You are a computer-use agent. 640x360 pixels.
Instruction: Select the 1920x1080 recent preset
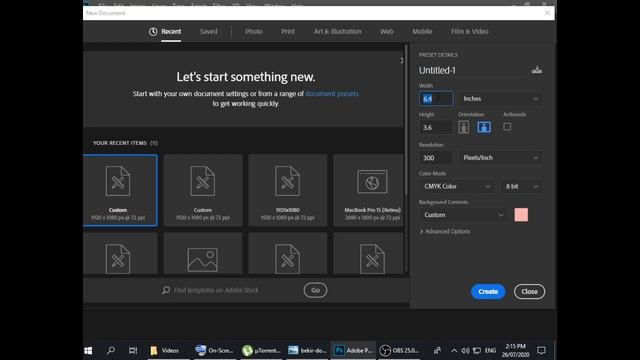tap(288, 190)
